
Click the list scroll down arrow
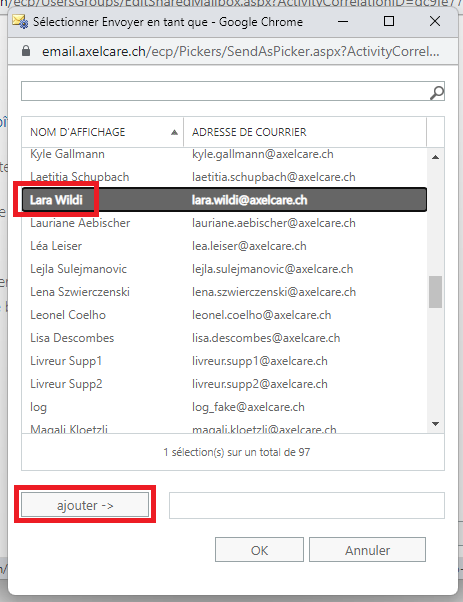[x=435, y=424]
